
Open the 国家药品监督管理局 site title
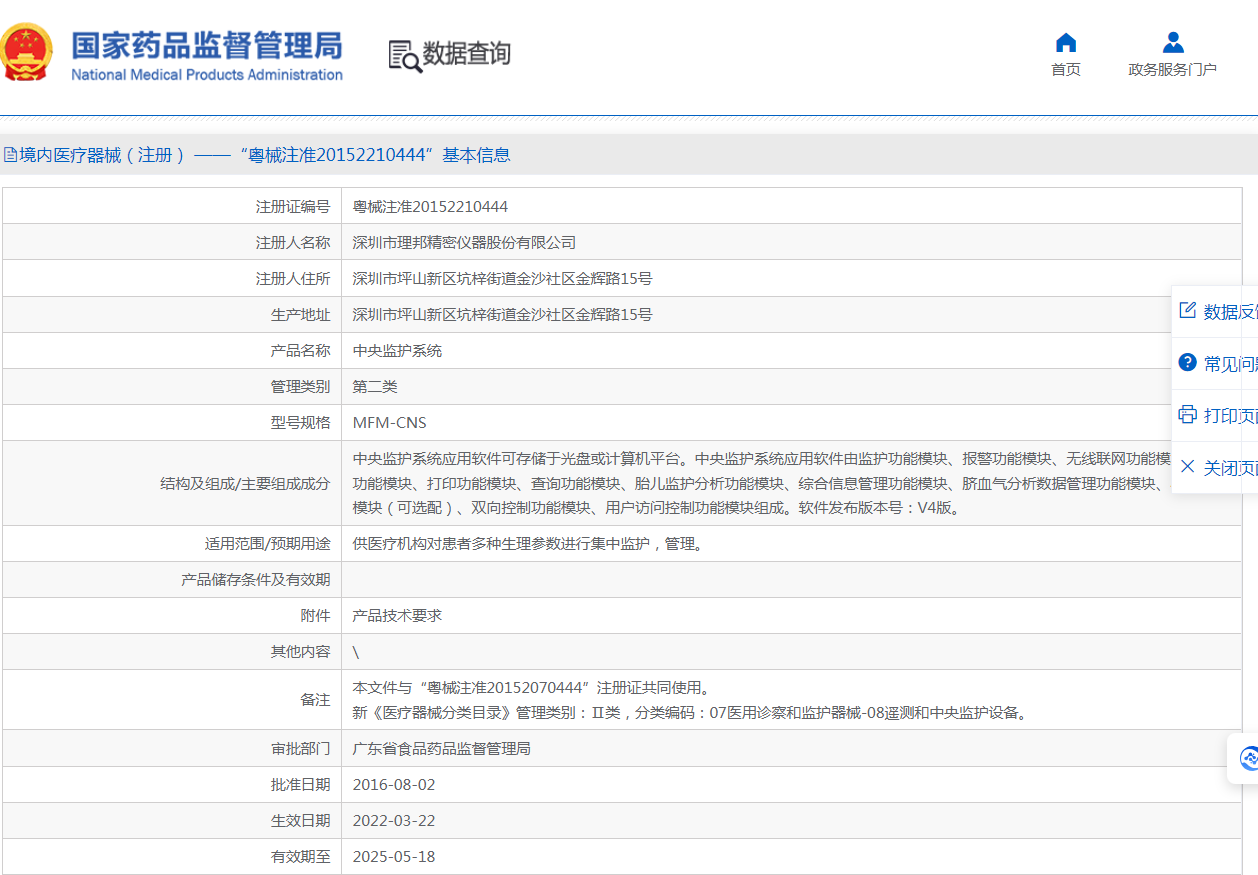coord(207,54)
